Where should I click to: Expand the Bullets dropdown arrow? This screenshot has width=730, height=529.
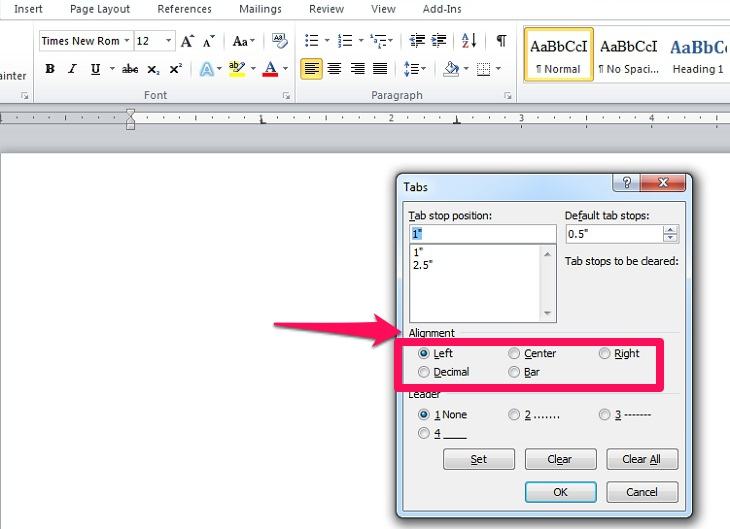coord(327,41)
